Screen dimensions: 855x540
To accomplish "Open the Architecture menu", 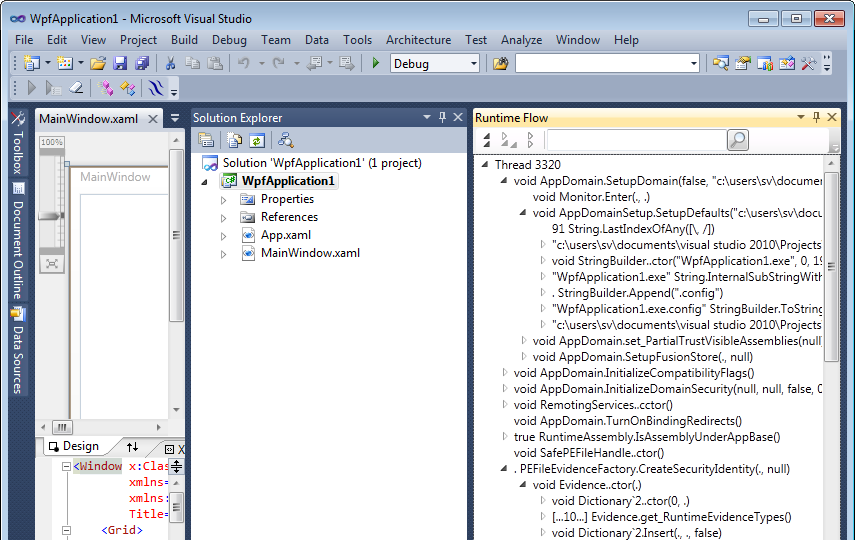I will point(418,40).
